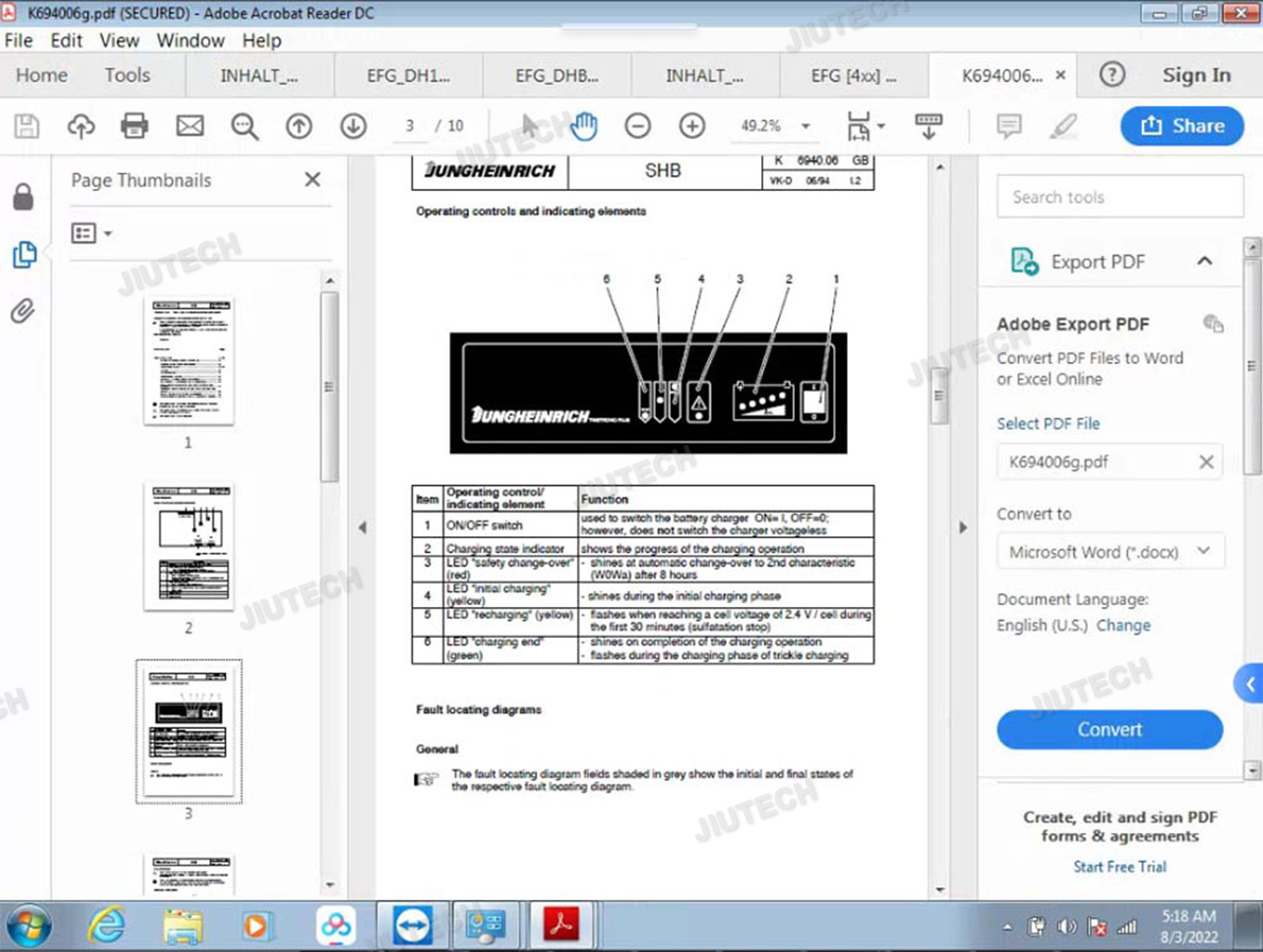Open the Window menu
Image resolution: width=1263 pixels, height=952 pixels.
click(191, 40)
